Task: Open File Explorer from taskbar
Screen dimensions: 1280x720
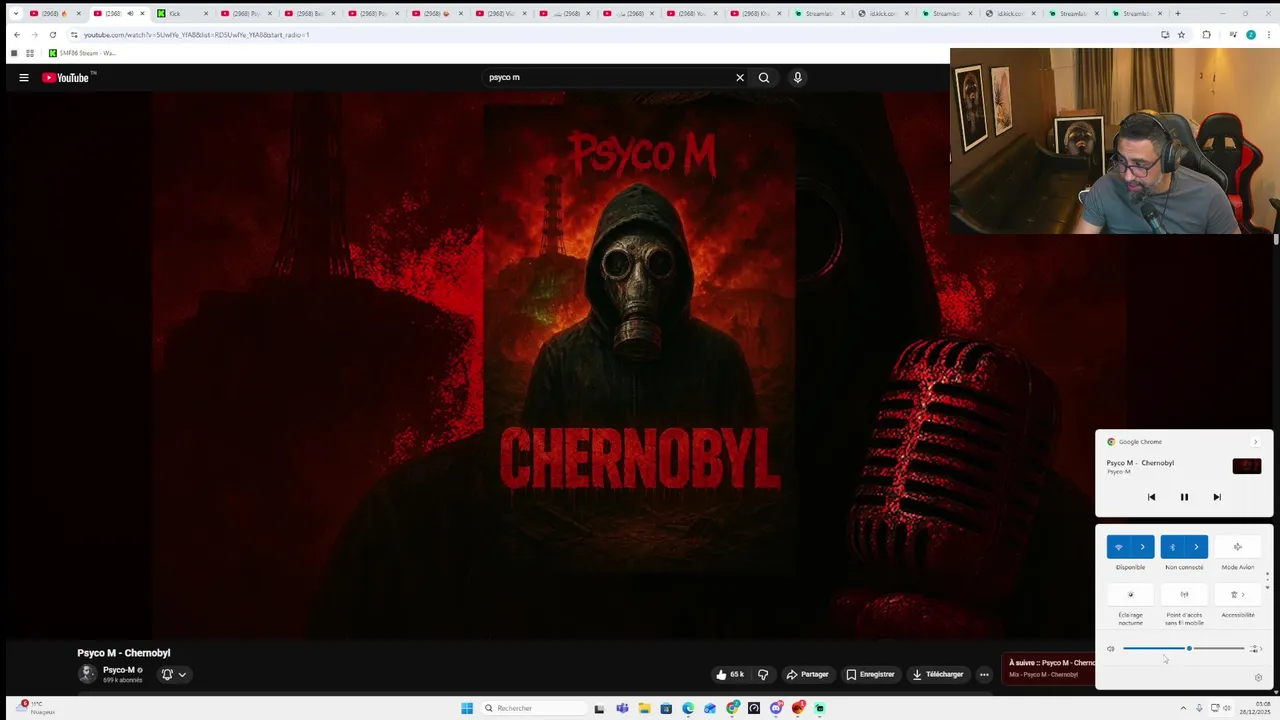Action: pos(644,708)
